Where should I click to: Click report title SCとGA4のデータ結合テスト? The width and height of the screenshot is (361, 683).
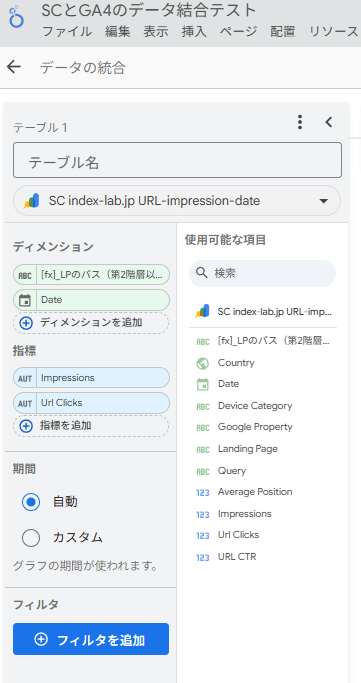[149, 11]
